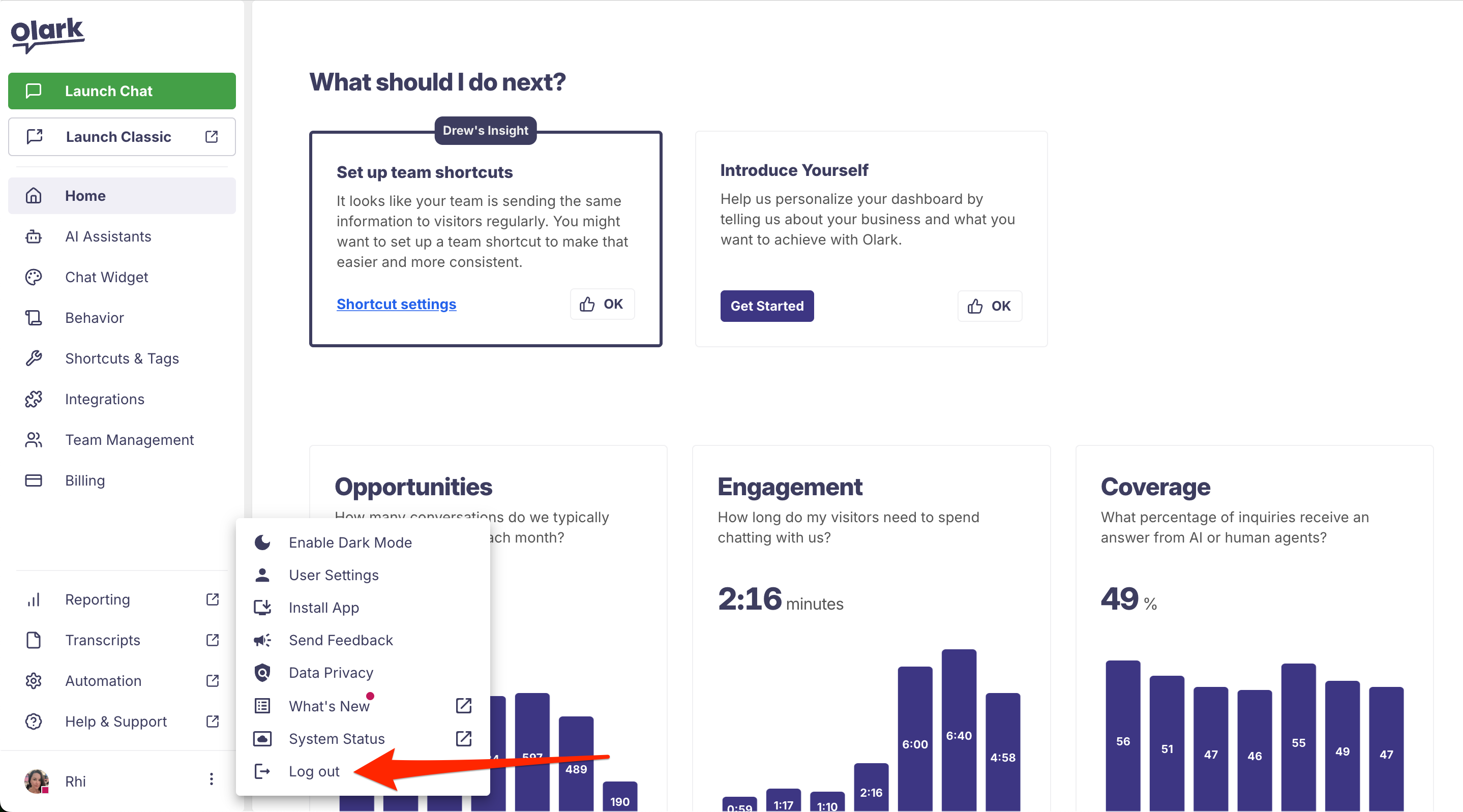
Task: Open the AI Assistants robot icon
Action: tap(34, 237)
